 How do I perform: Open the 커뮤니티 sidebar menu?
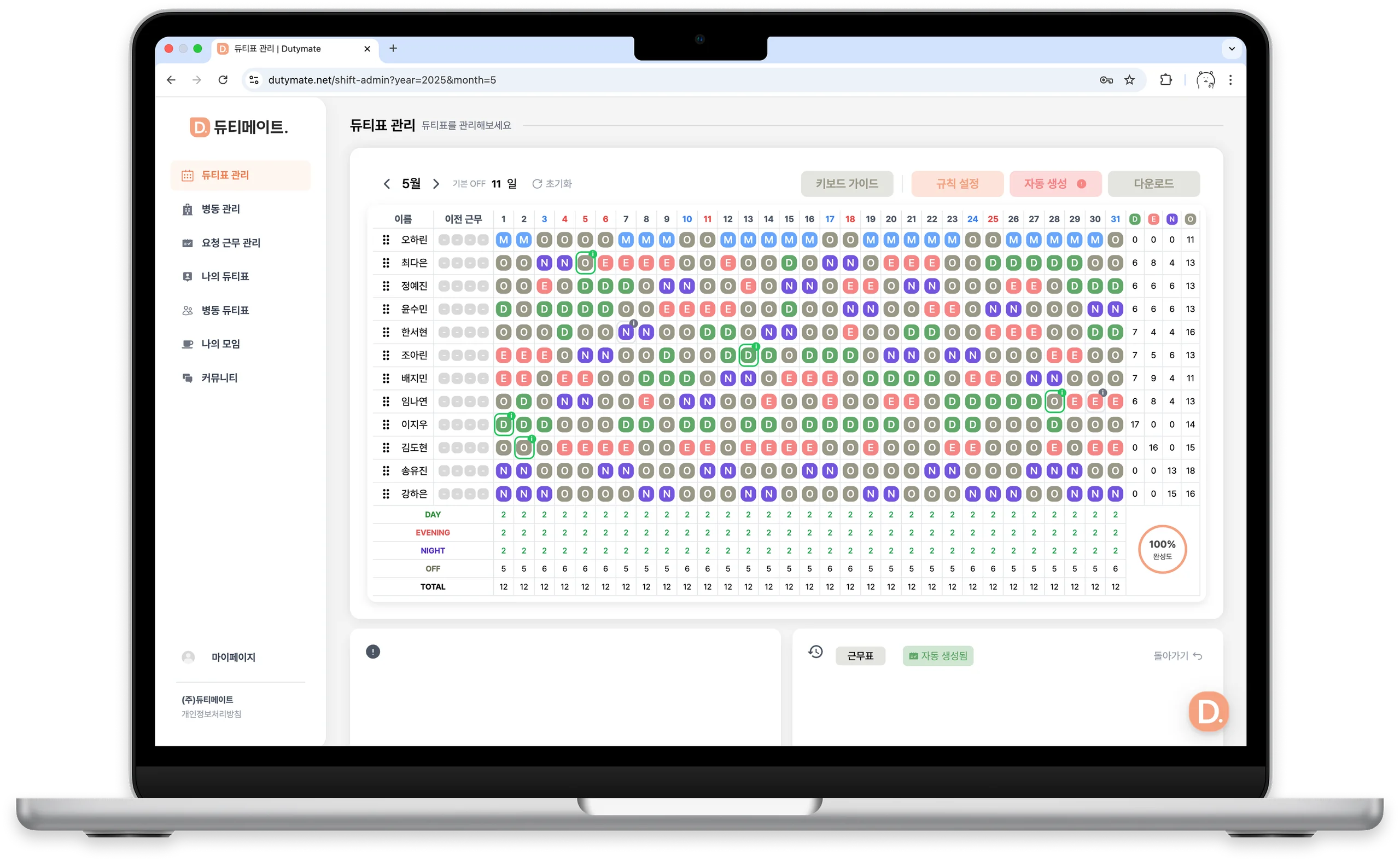click(240, 378)
